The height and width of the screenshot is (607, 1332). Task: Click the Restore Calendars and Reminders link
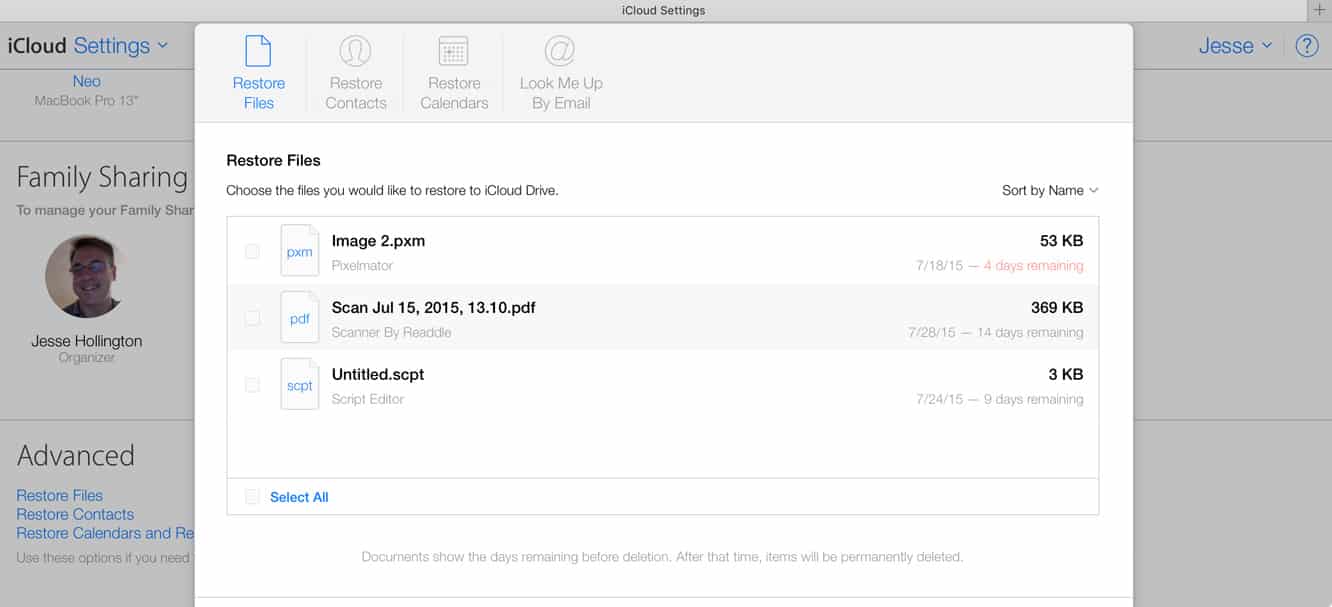pos(105,533)
